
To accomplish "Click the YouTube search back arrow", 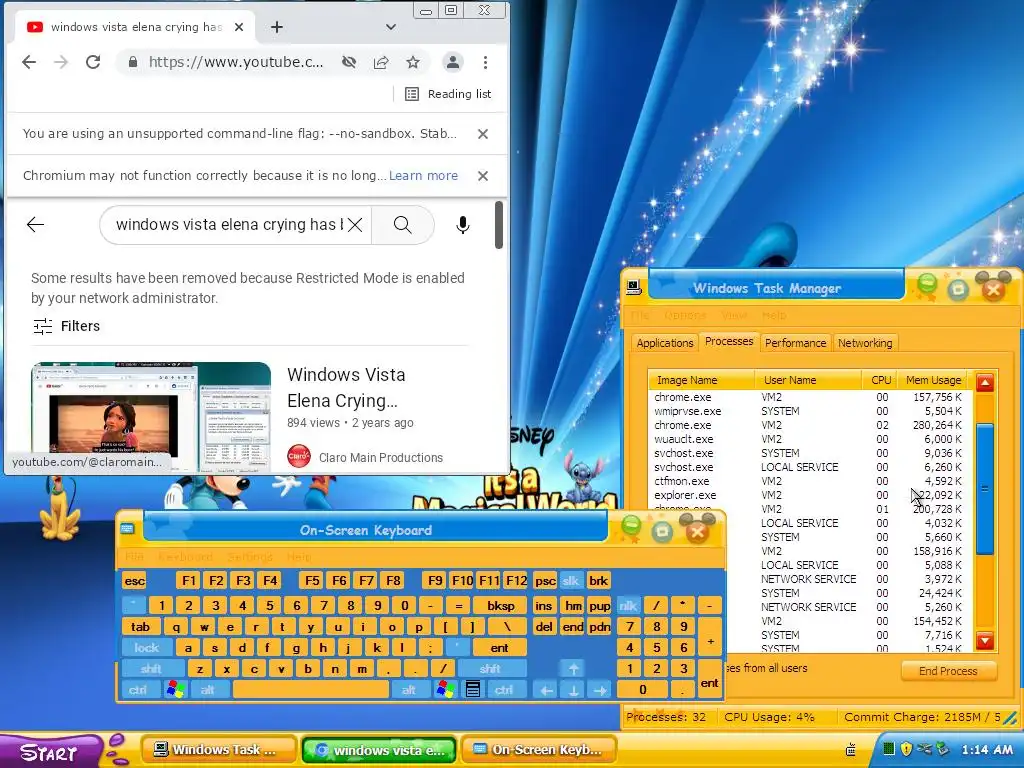I will pos(35,225).
